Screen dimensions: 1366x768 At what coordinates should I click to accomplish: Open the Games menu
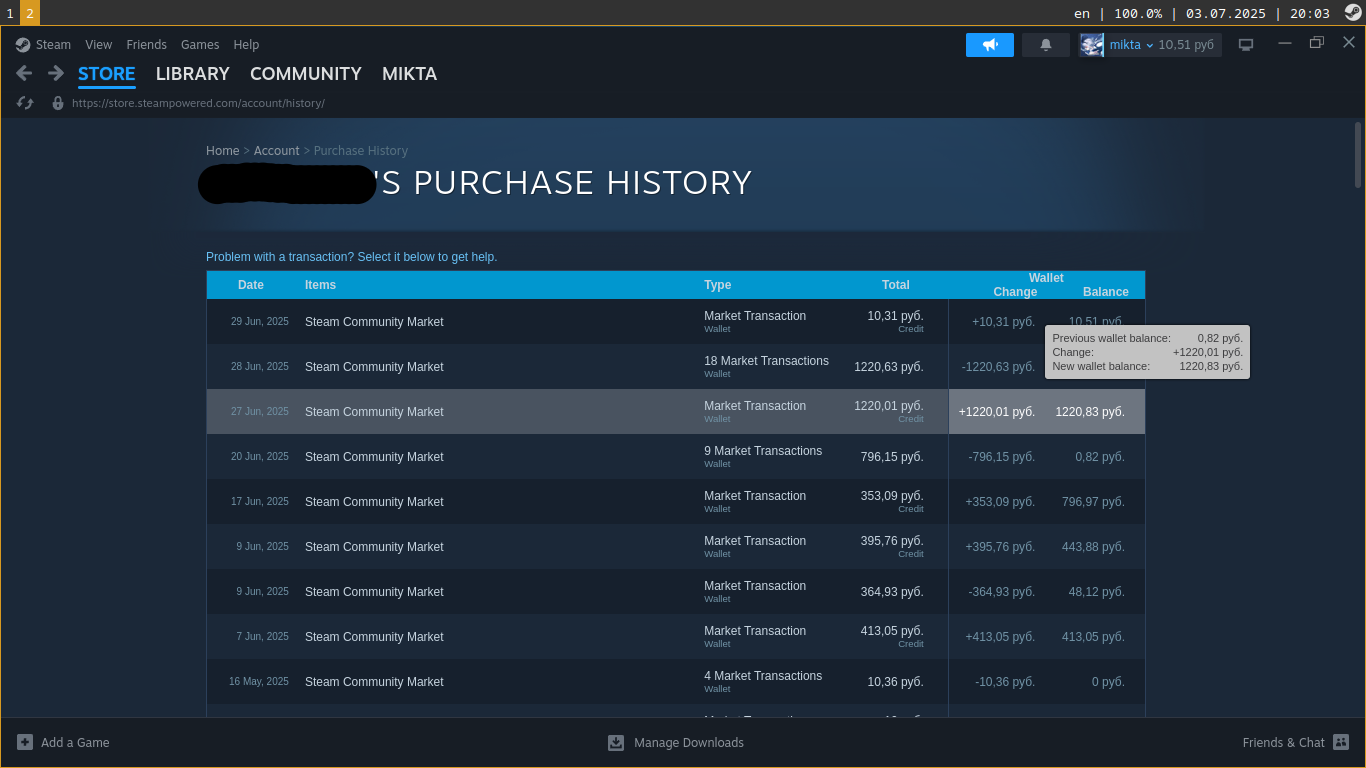(x=200, y=44)
